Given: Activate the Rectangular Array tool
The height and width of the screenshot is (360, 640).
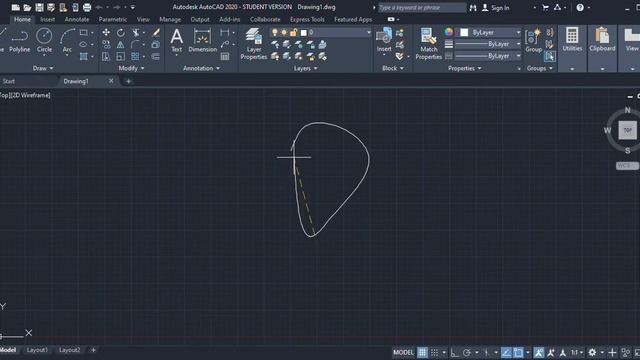Looking at the screenshot, I should coord(136,56).
